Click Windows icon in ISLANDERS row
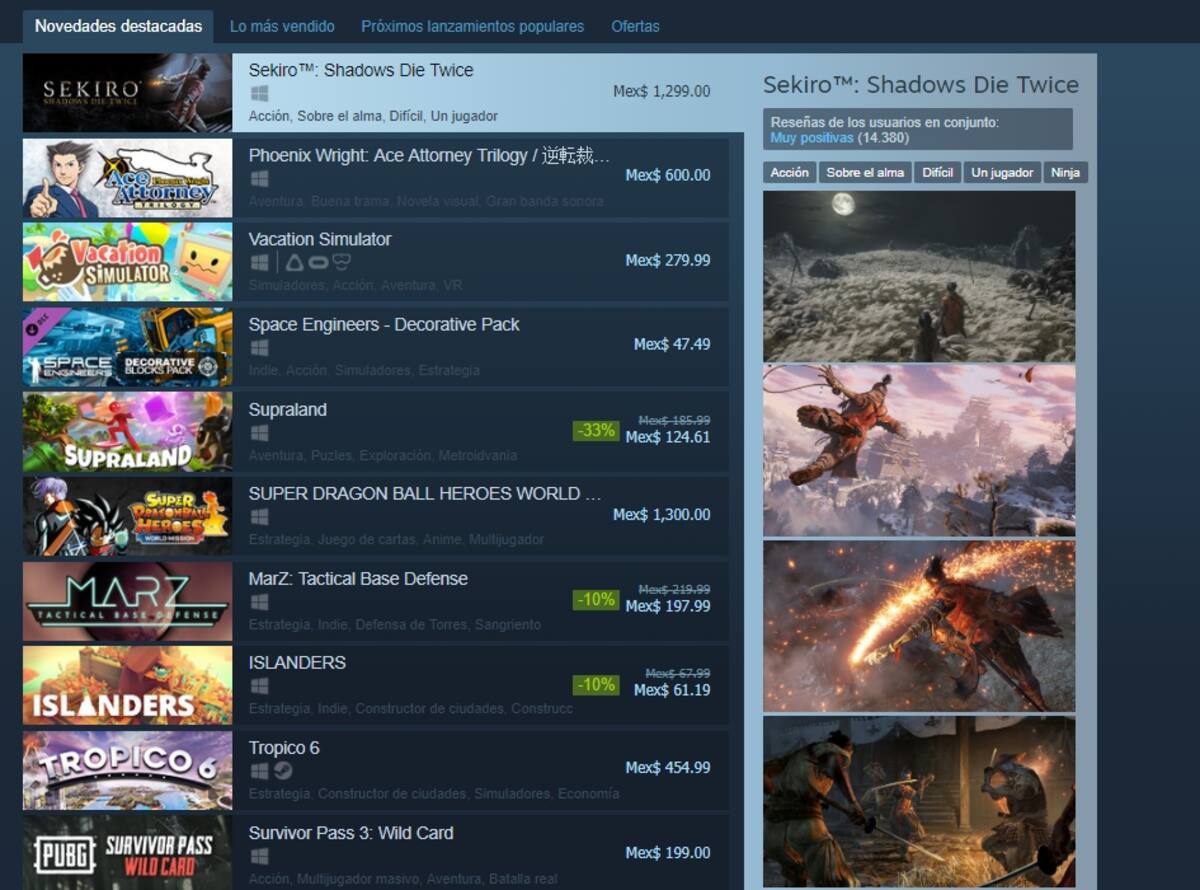This screenshot has height=890, width=1200. click(259, 685)
